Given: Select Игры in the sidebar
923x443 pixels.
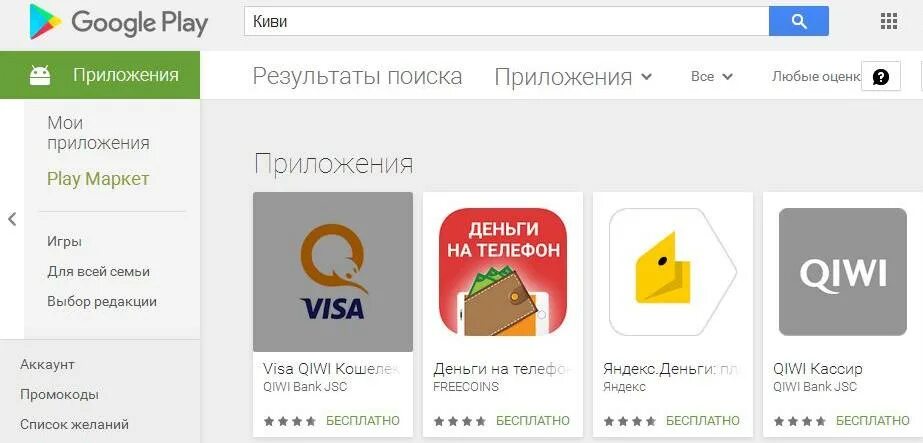Looking at the screenshot, I should tap(64, 242).
